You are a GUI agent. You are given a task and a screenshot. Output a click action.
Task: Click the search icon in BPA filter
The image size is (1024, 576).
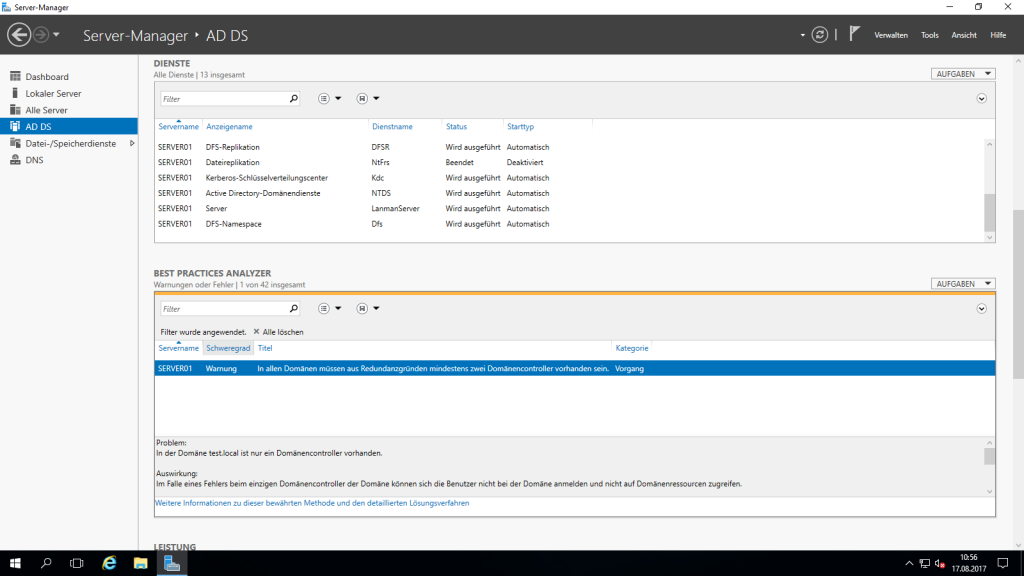pos(294,309)
